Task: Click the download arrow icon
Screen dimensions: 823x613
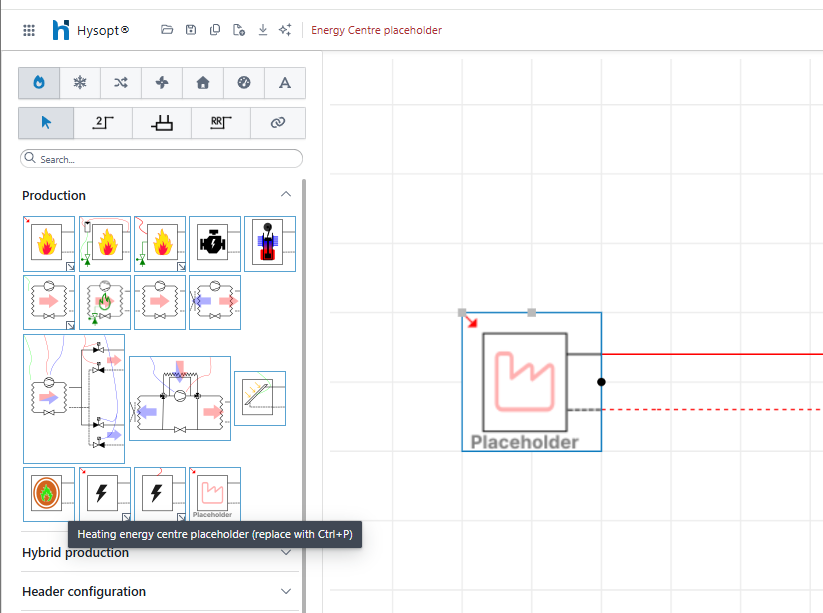Action: click(x=263, y=30)
